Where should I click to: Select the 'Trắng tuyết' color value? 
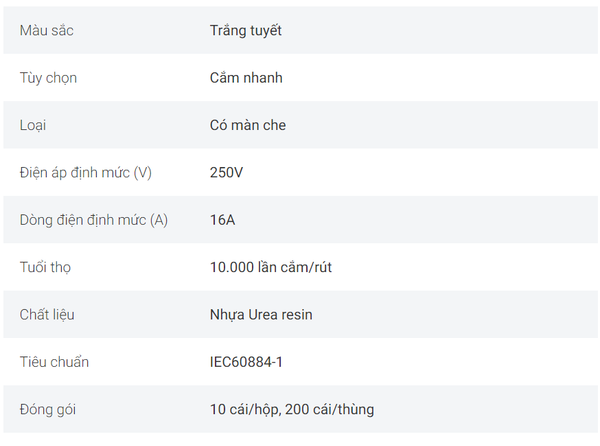point(246,30)
